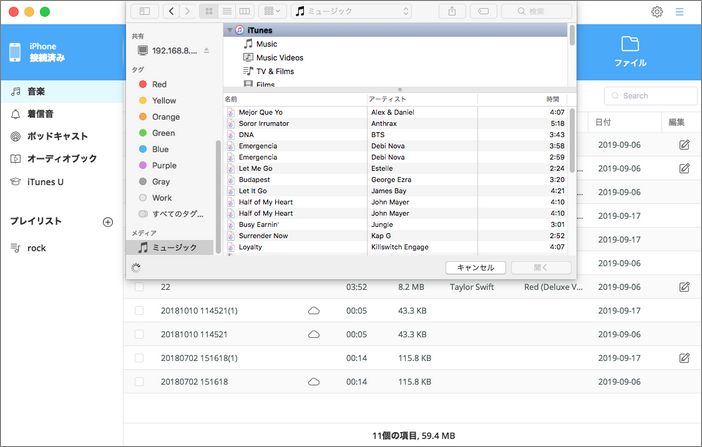Click the 検索 field in file dialog
702x447 pixels.
pos(536,11)
